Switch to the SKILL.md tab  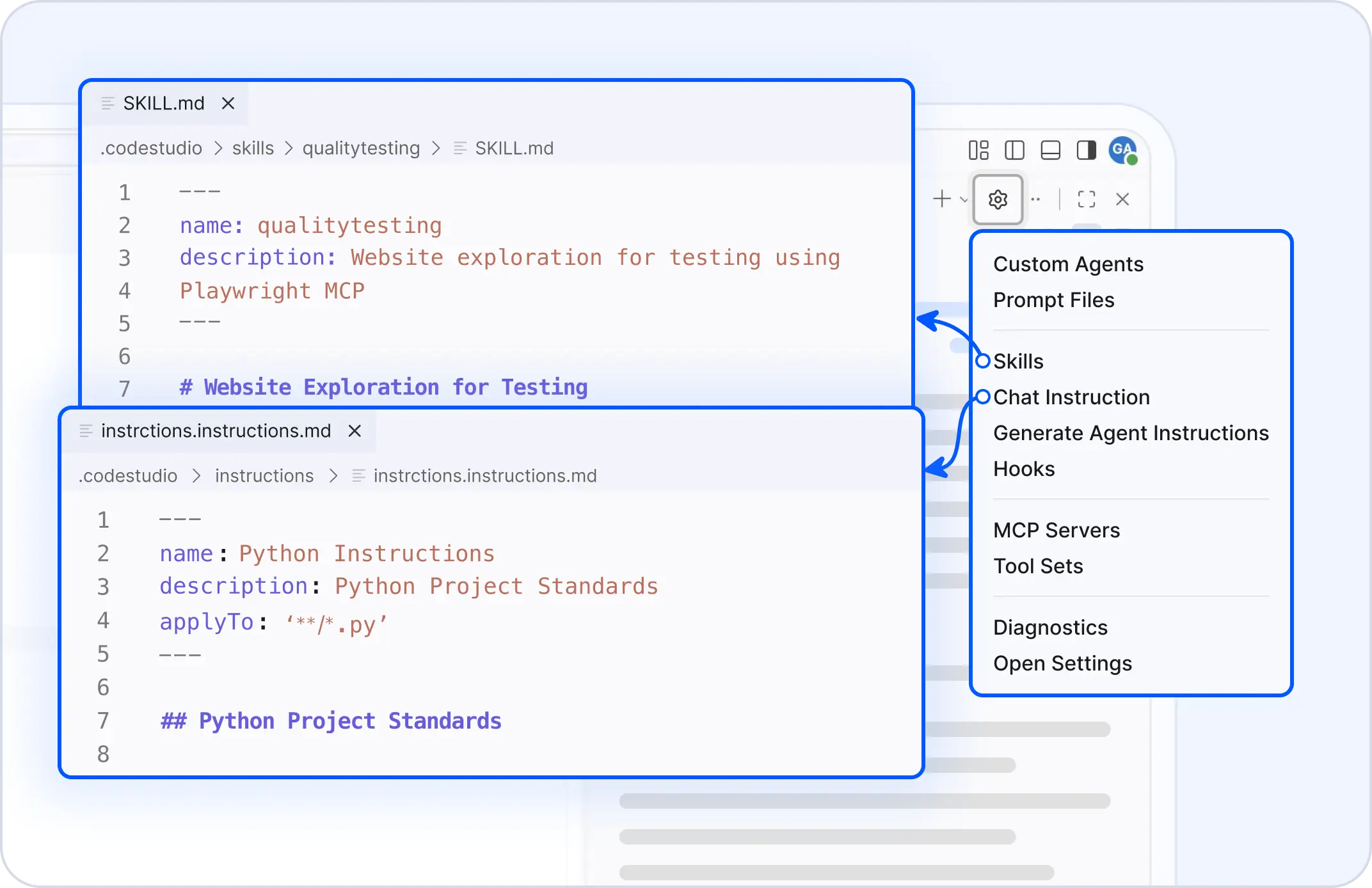point(164,103)
